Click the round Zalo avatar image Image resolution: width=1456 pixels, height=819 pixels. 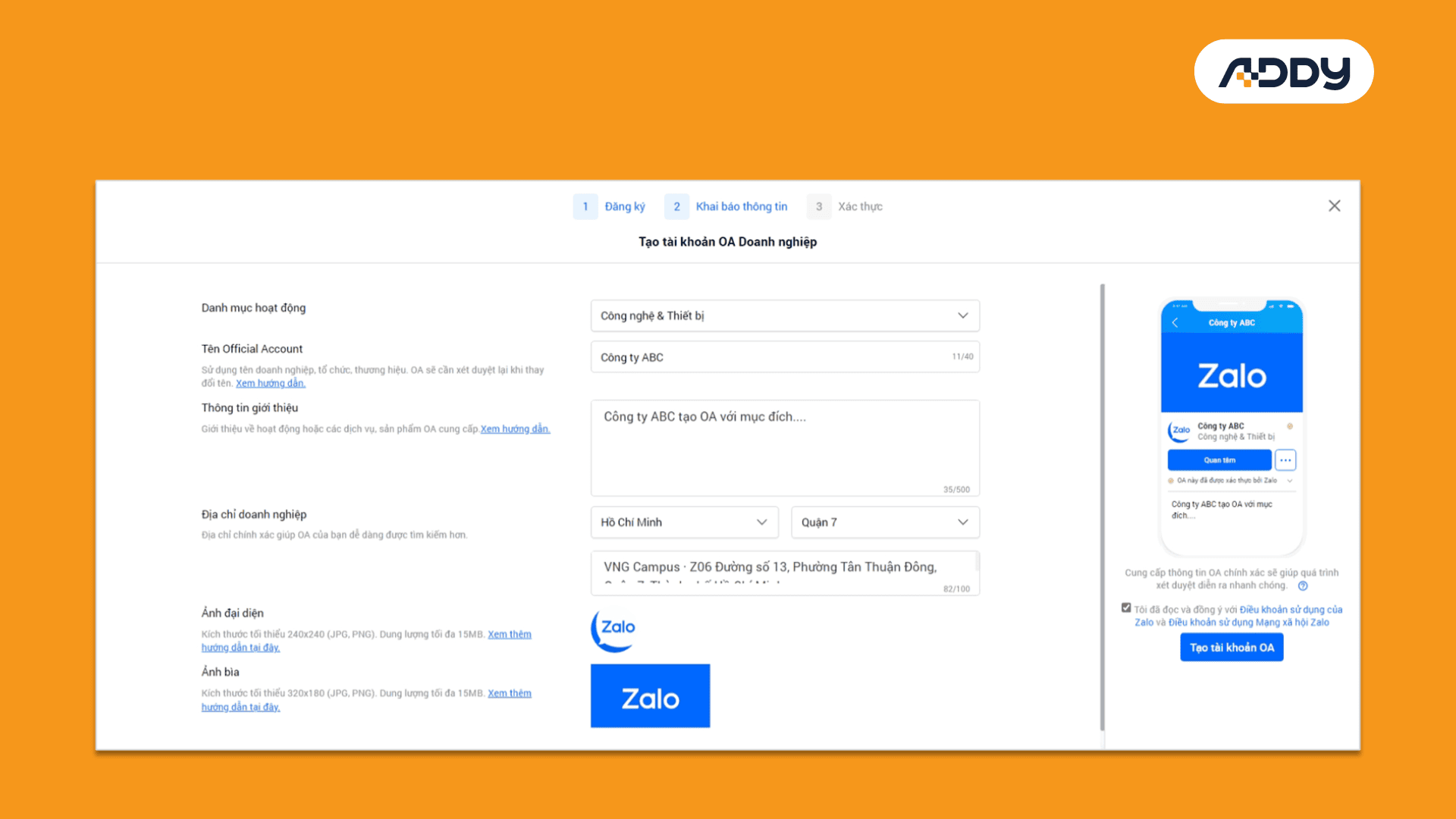pos(613,630)
